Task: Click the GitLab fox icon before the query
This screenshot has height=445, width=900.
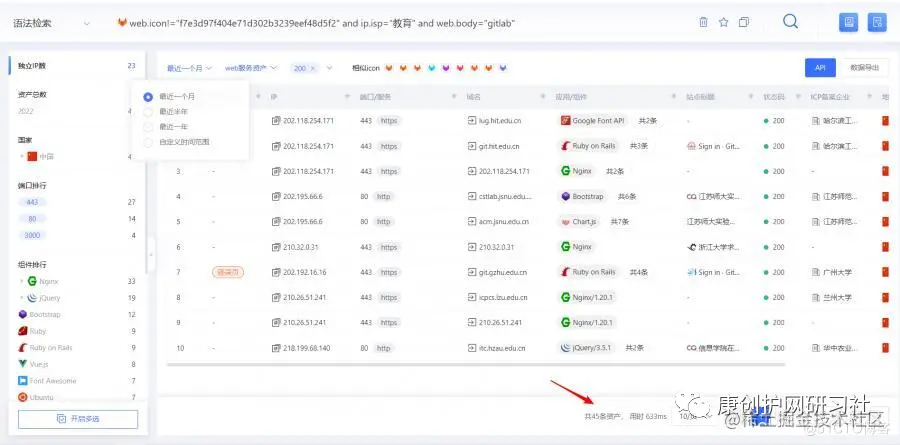Action: pyautogui.click(x=122, y=23)
